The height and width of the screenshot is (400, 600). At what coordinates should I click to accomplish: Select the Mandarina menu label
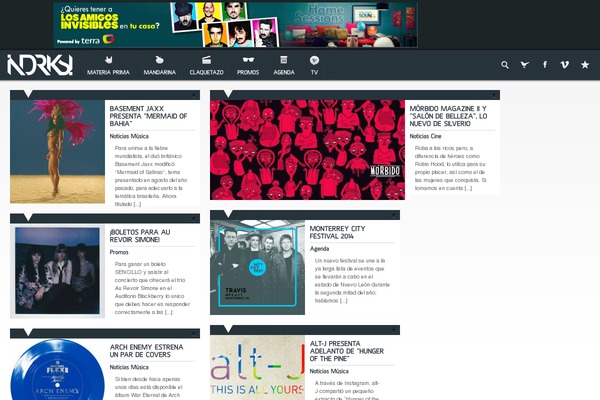tap(160, 72)
